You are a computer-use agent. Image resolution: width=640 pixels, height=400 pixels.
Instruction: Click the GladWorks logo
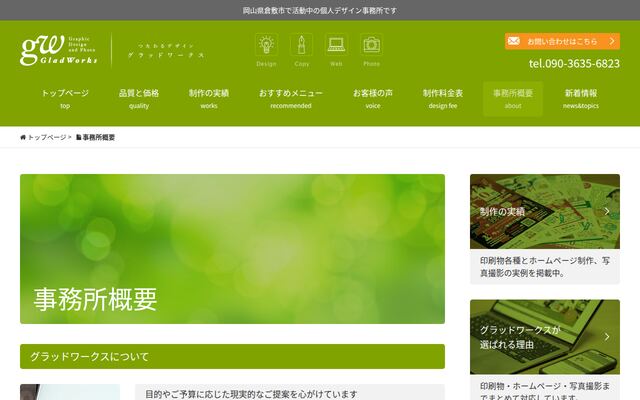tap(59, 50)
